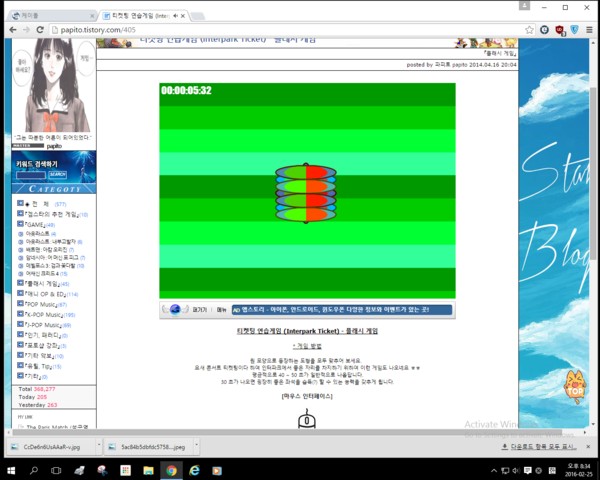The image size is (600, 480).
Task: Click the browser back arrow
Action: pos(12,30)
